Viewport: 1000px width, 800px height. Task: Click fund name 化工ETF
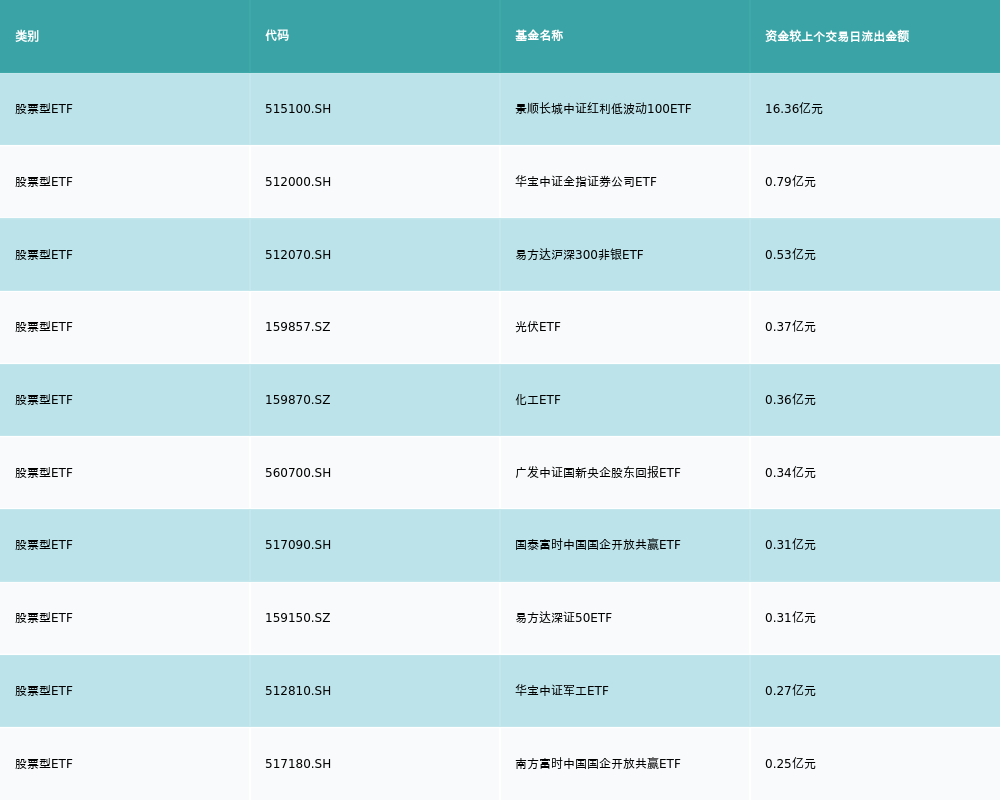pyautogui.click(x=538, y=400)
